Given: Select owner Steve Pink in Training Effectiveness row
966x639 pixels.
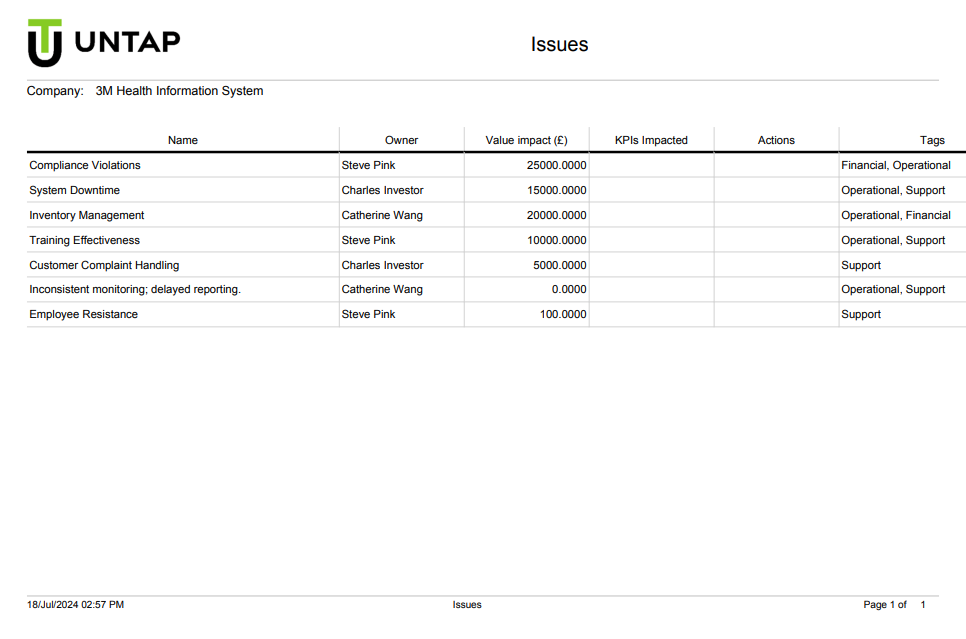Looking at the screenshot, I should [368, 240].
